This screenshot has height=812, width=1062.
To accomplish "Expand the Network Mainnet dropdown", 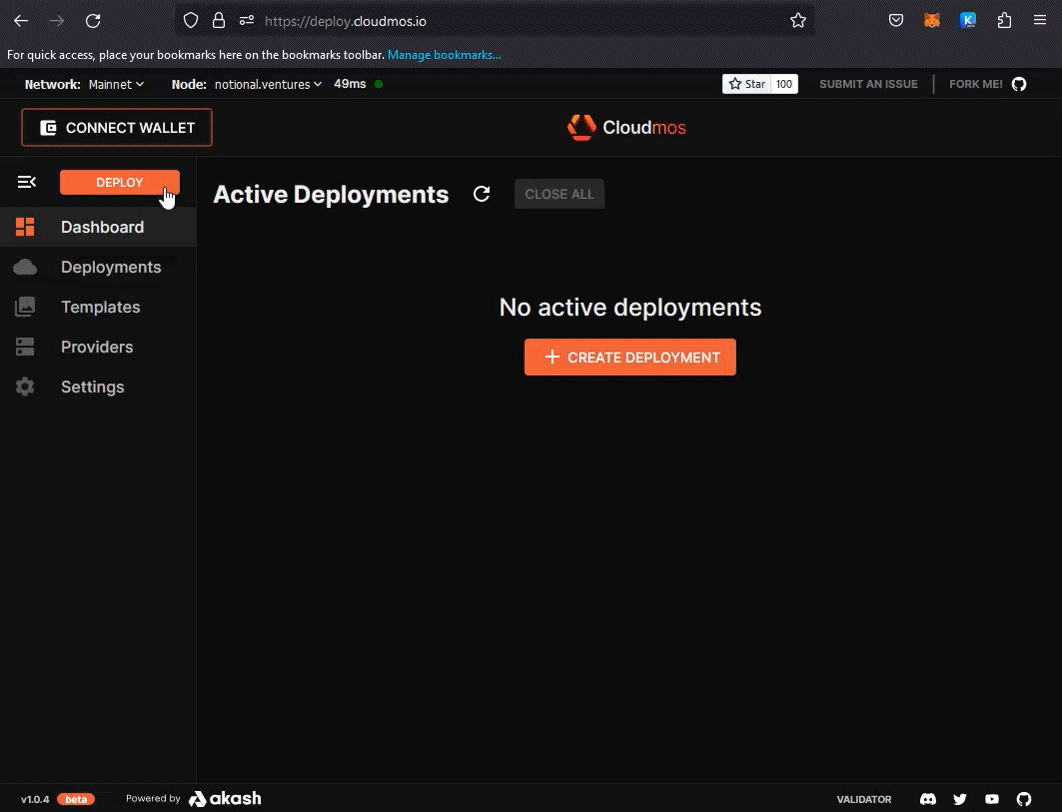I will coord(115,84).
